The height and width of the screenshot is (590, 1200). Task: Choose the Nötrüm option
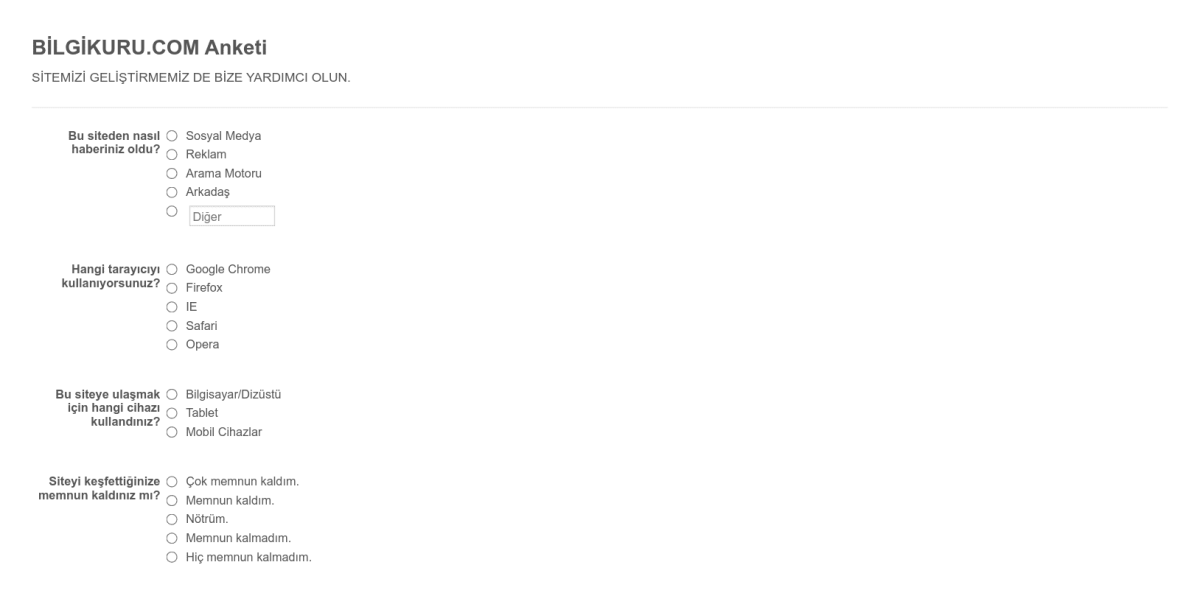coord(172,517)
